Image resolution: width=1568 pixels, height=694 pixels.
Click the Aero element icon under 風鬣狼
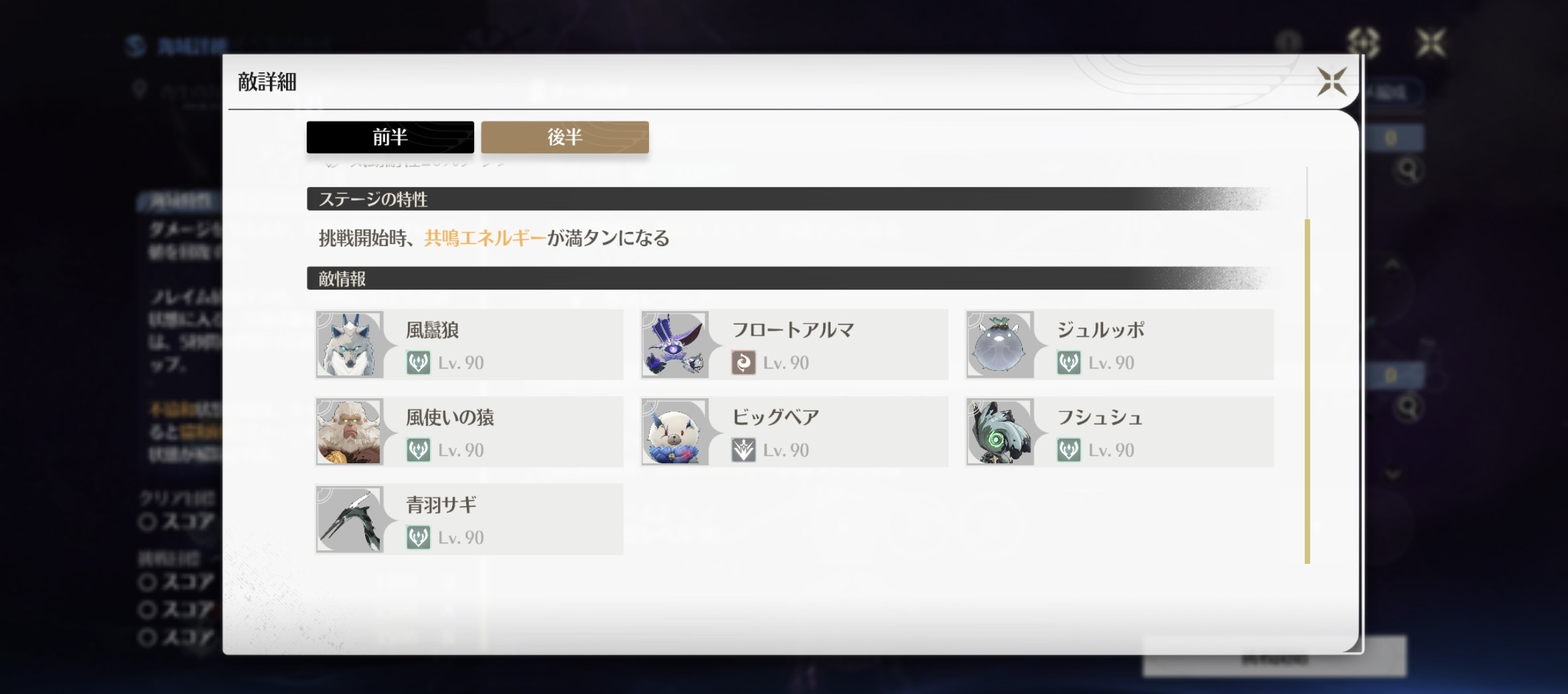418,363
